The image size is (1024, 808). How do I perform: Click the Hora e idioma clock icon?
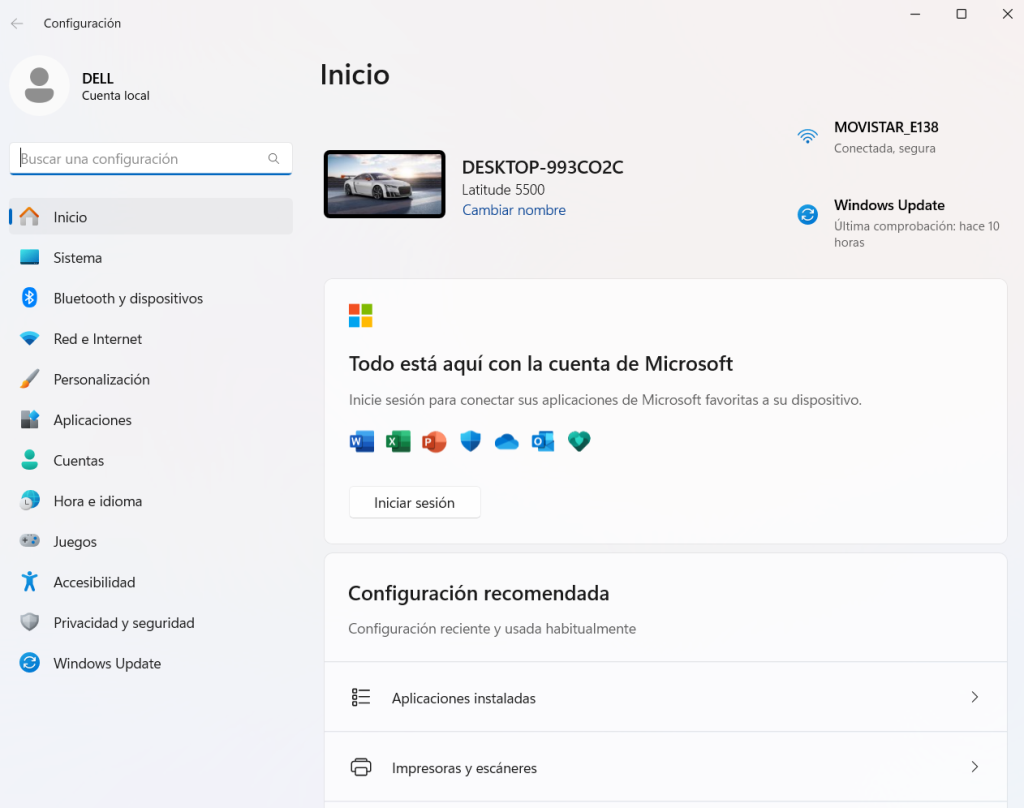click(29, 500)
